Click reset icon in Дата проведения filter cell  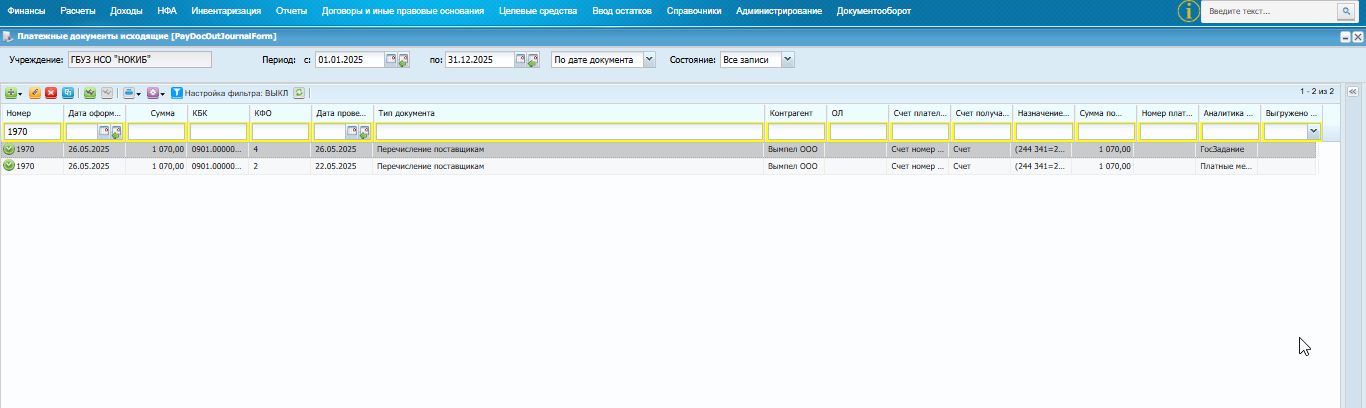[x=364, y=131]
